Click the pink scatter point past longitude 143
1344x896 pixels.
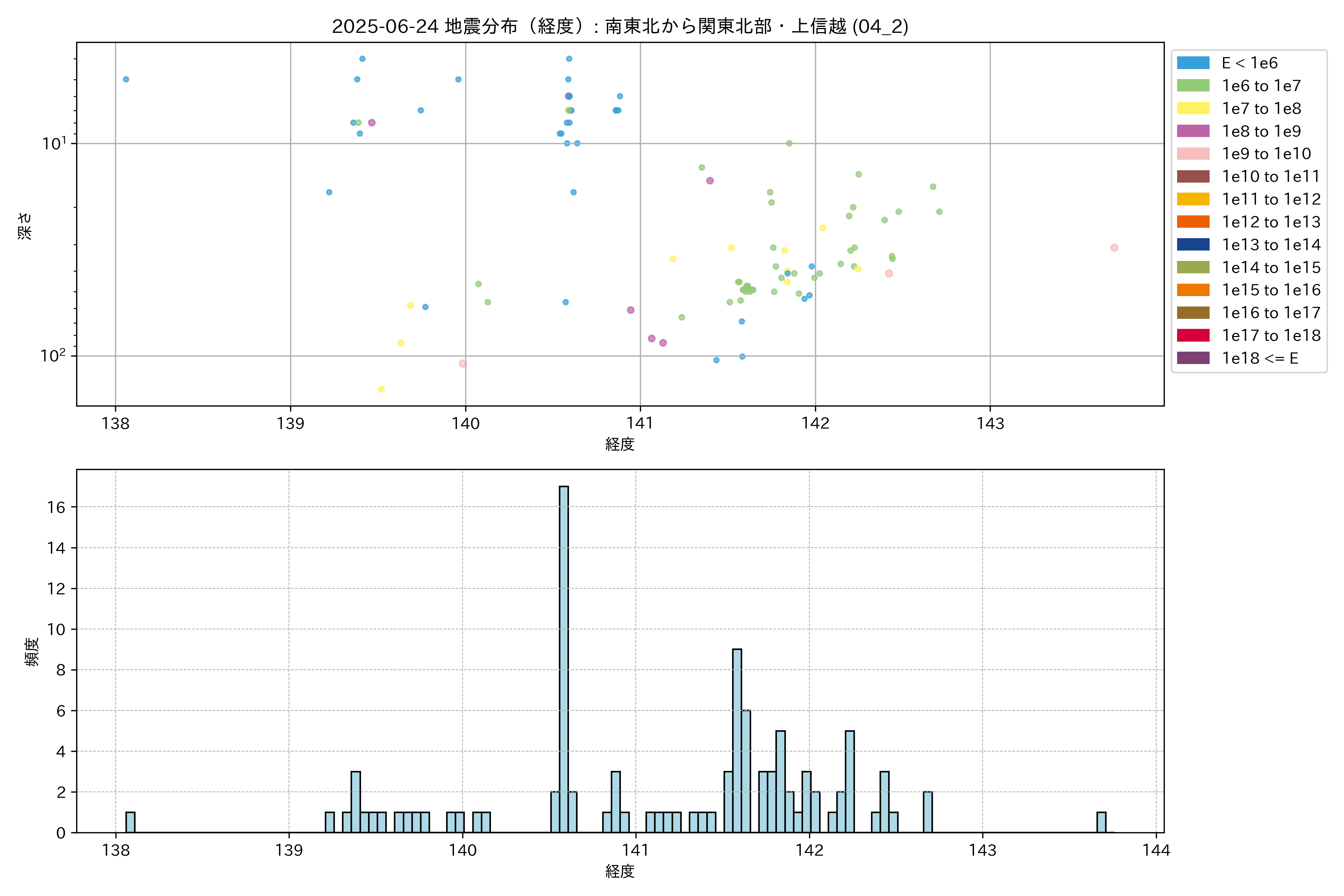(x=1114, y=248)
